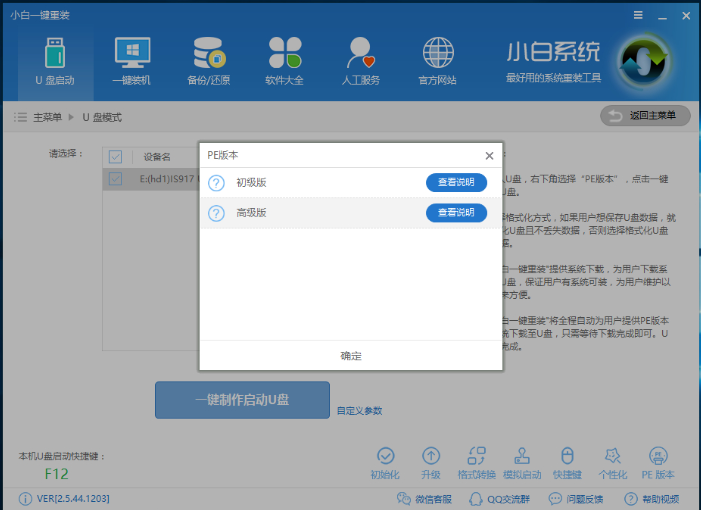Screen dimensions: 701x510
Task: Close the PE版本 dialog
Action: coord(489,156)
